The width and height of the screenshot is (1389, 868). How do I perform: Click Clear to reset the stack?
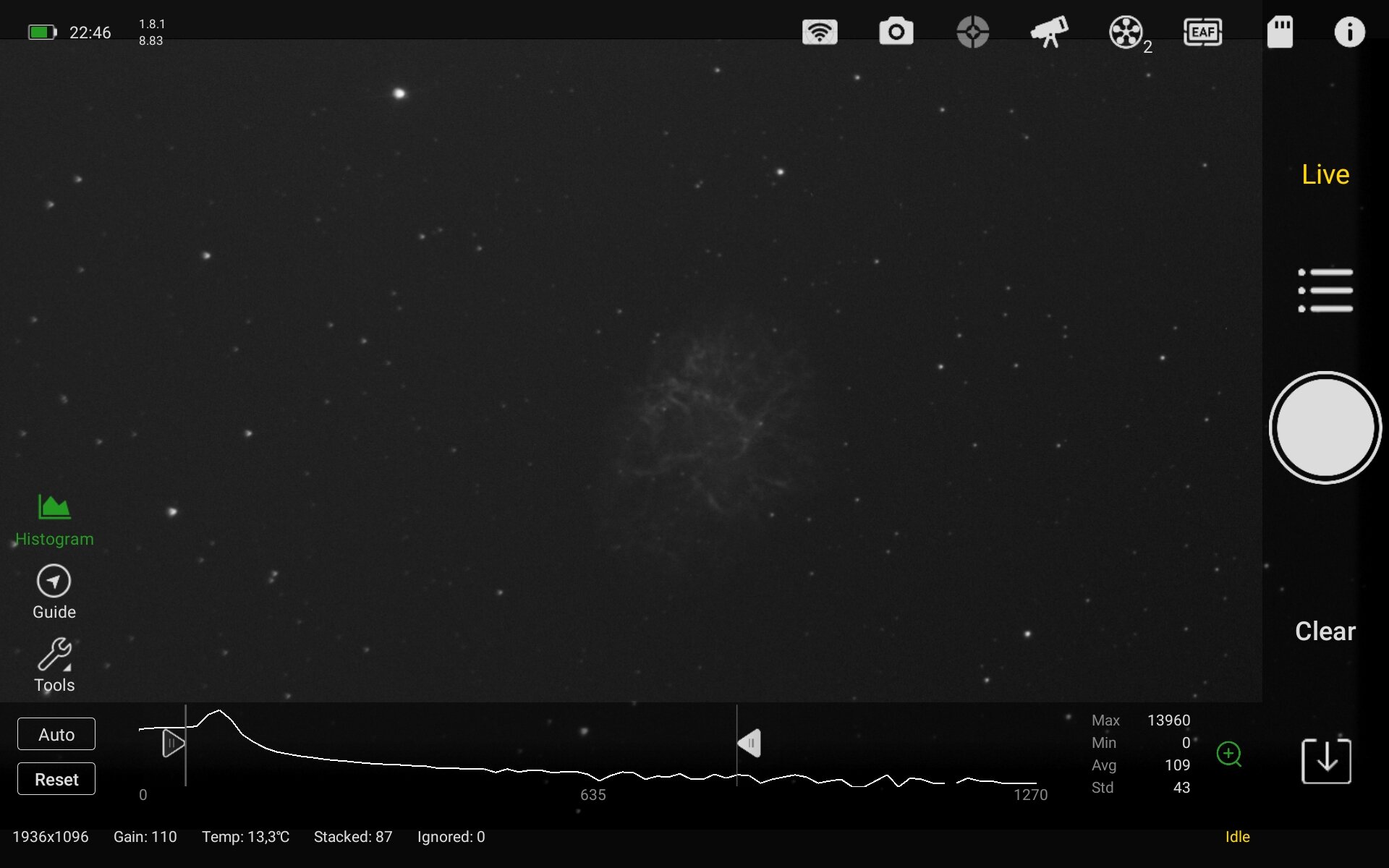coord(1325,631)
